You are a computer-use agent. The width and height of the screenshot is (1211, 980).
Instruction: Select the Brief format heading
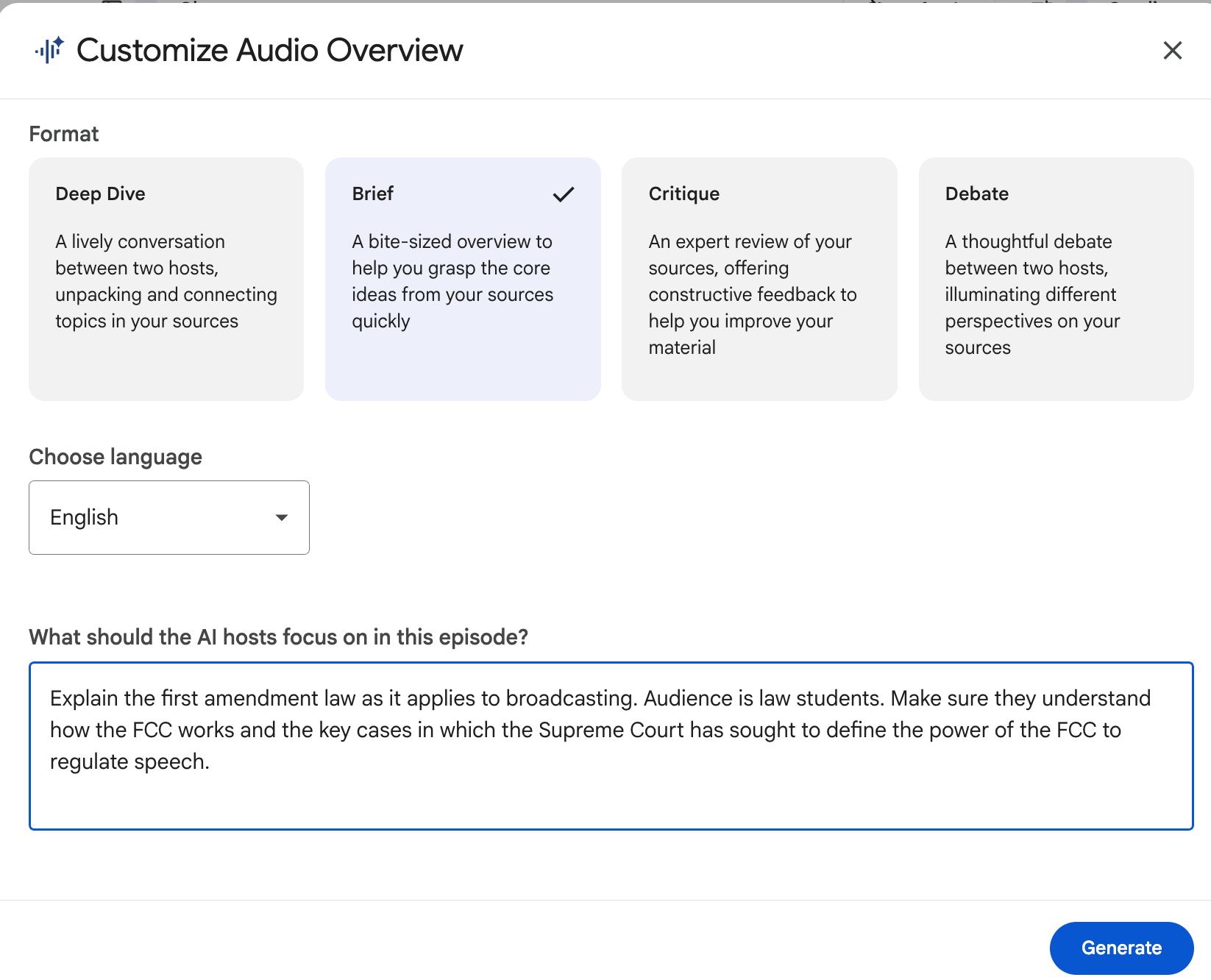coord(372,193)
